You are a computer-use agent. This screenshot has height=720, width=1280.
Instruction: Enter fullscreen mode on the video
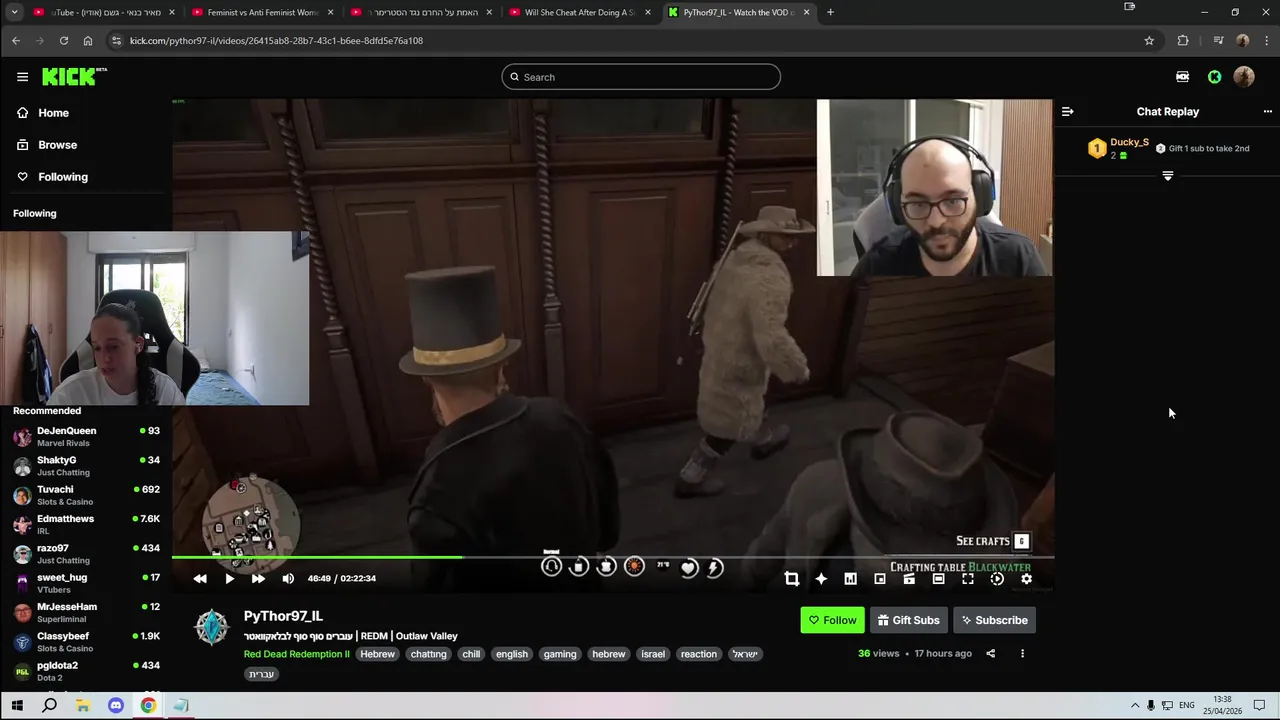(968, 579)
